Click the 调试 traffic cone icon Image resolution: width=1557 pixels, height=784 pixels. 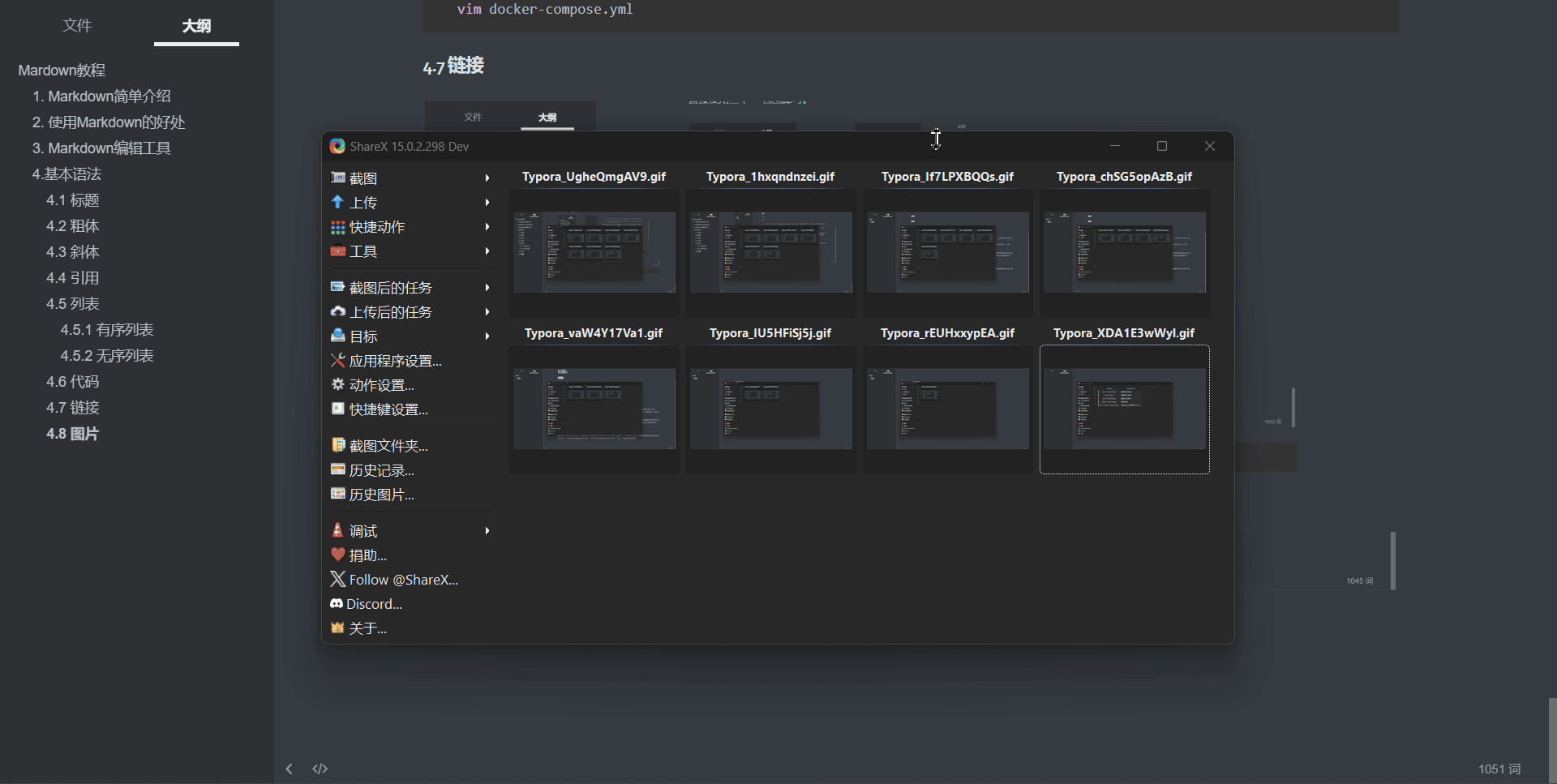pyautogui.click(x=338, y=530)
